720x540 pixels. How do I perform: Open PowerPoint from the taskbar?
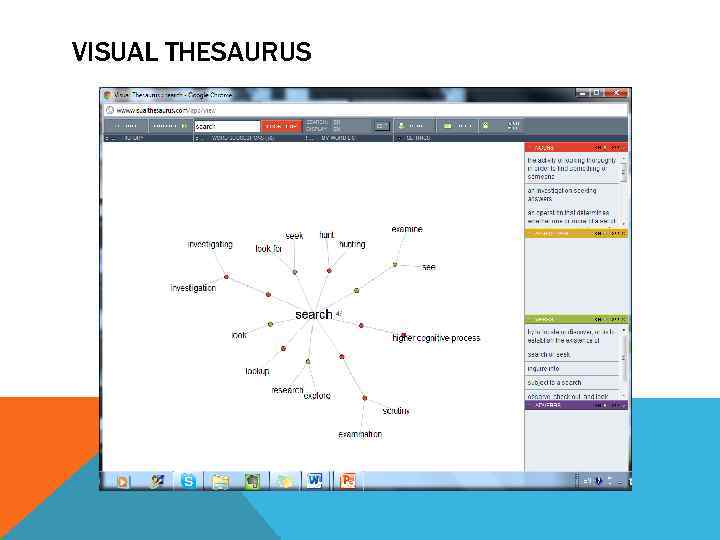(x=347, y=481)
